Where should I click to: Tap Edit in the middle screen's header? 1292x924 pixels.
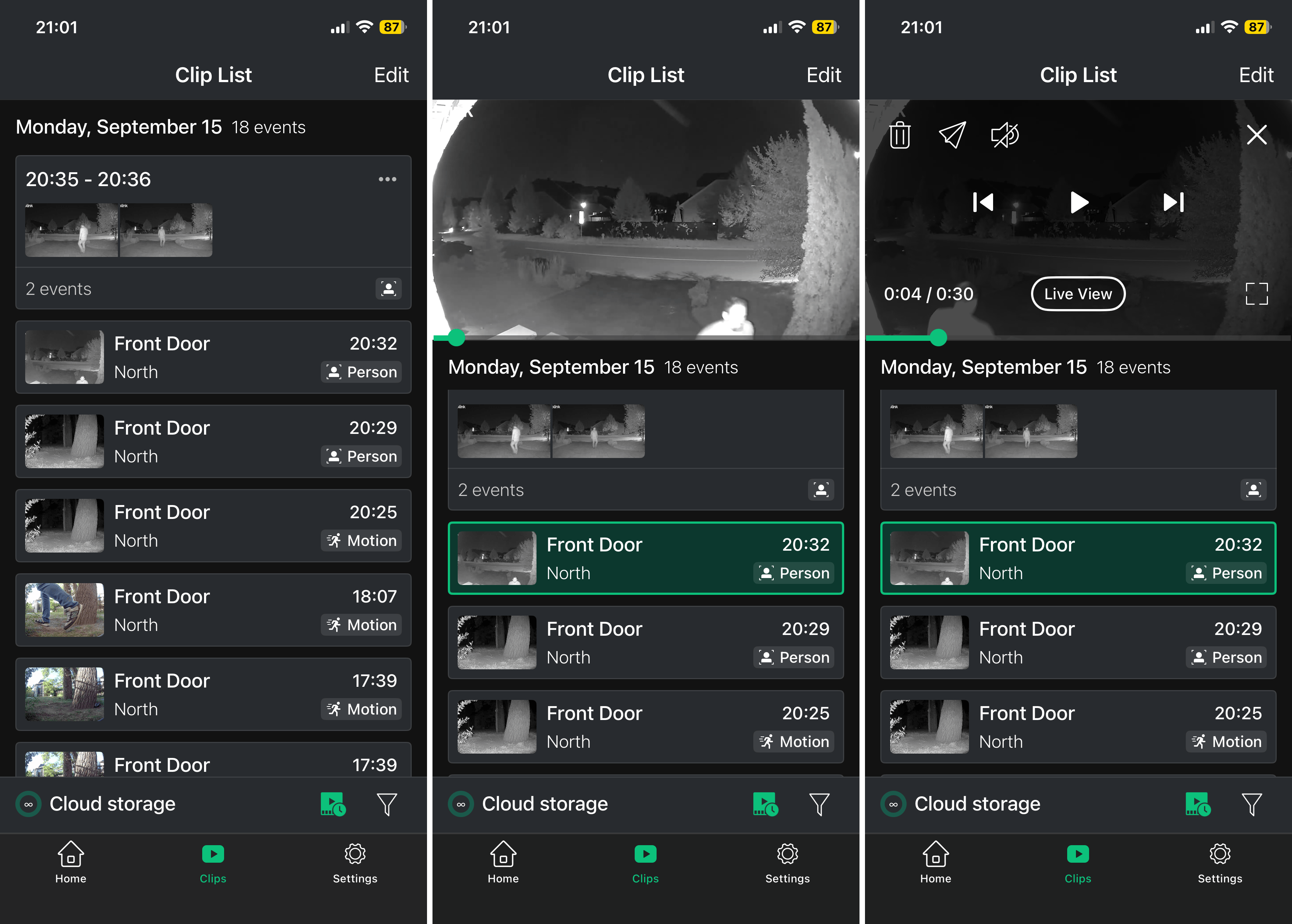[823, 75]
